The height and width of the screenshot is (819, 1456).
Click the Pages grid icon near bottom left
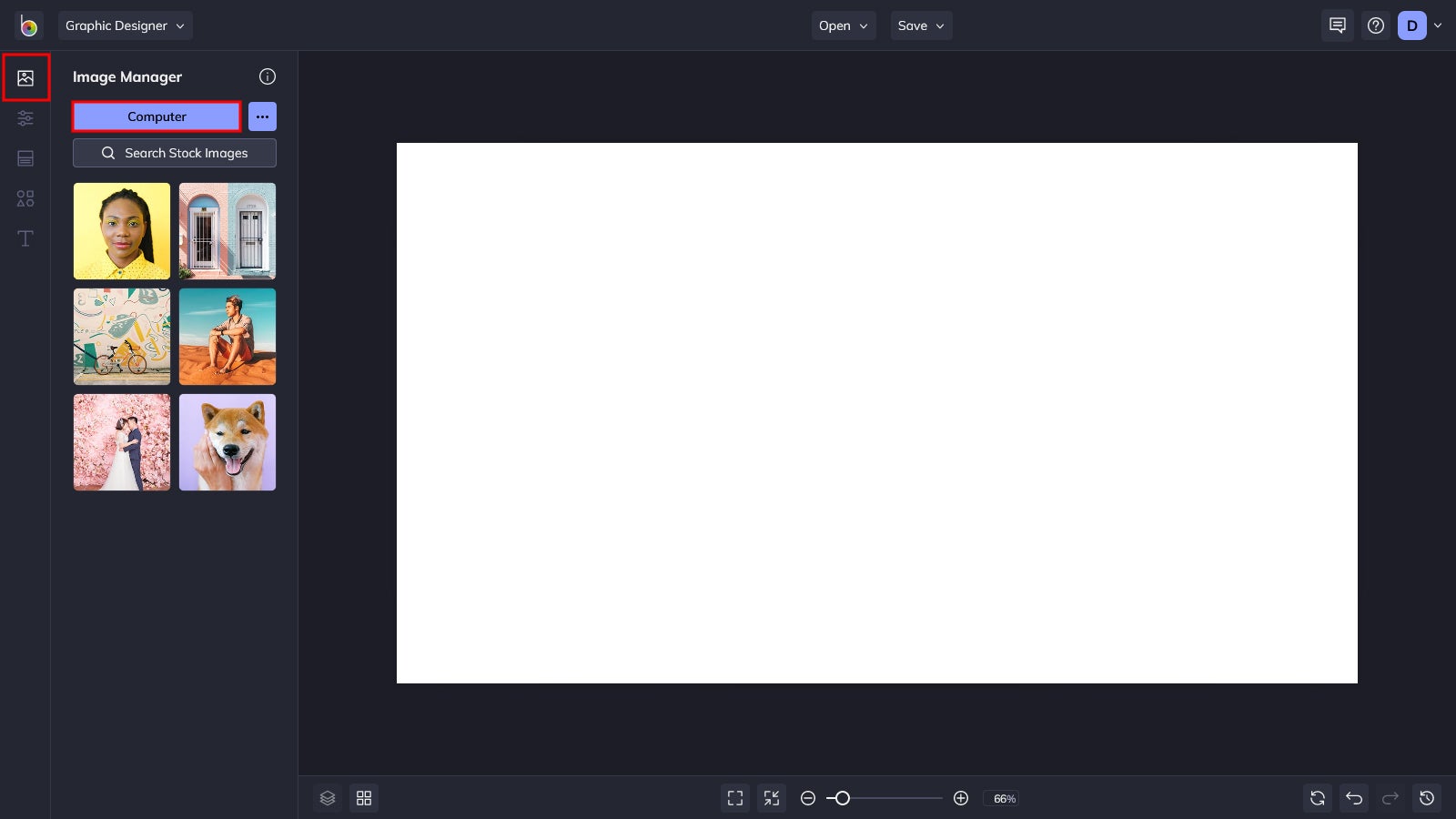coord(364,798)
